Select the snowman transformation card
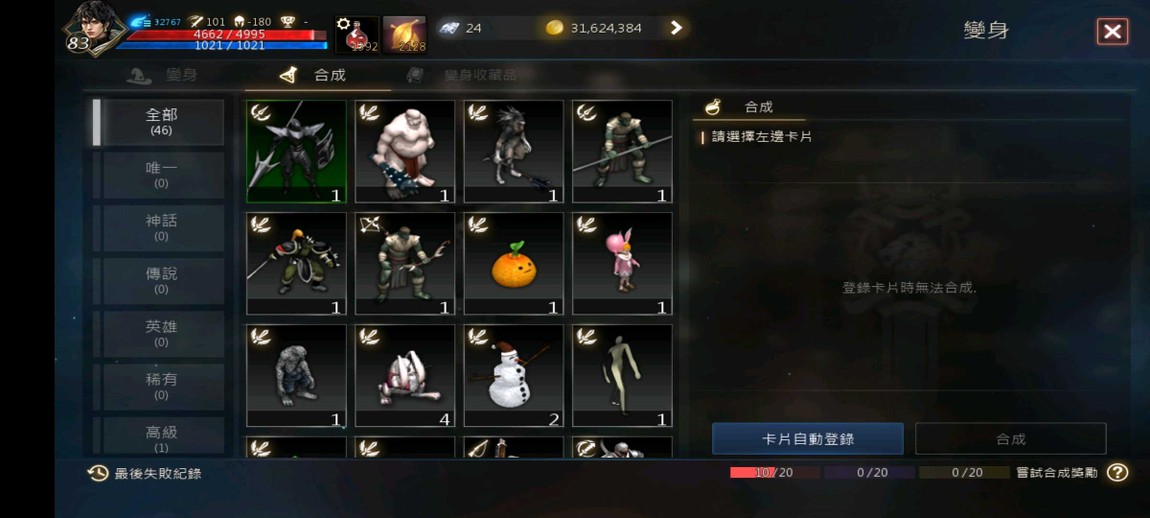1150x518 pixels. pyautogui.click(x=513, y=376)
